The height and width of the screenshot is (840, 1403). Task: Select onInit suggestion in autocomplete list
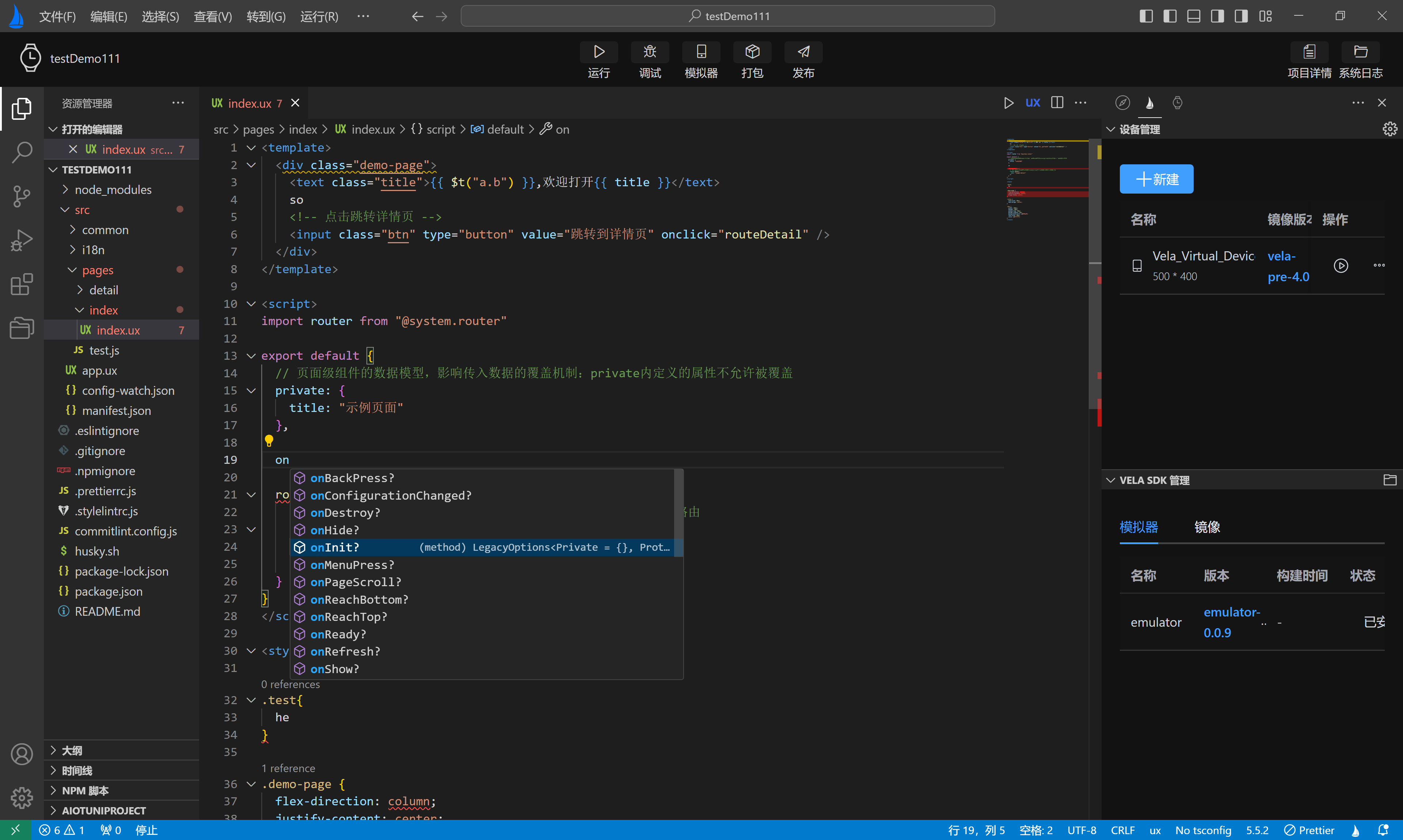[335, 547]
